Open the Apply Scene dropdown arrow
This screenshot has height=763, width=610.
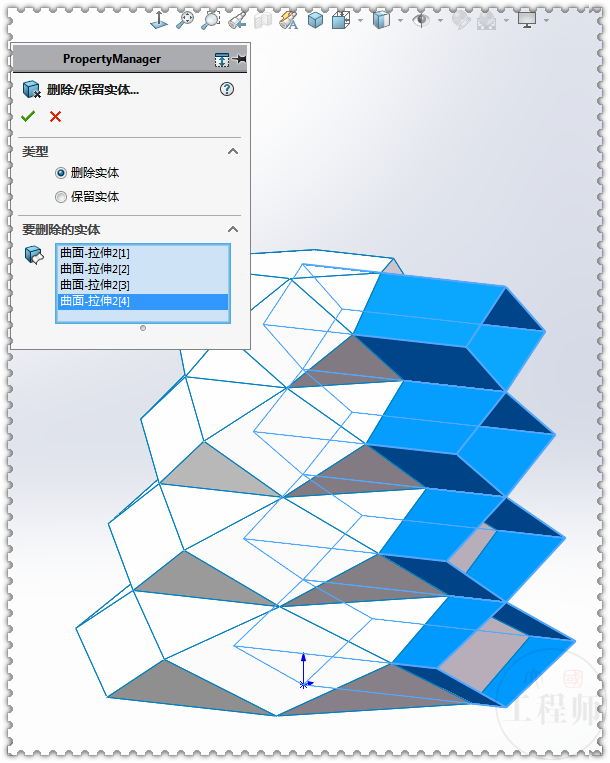506,20
